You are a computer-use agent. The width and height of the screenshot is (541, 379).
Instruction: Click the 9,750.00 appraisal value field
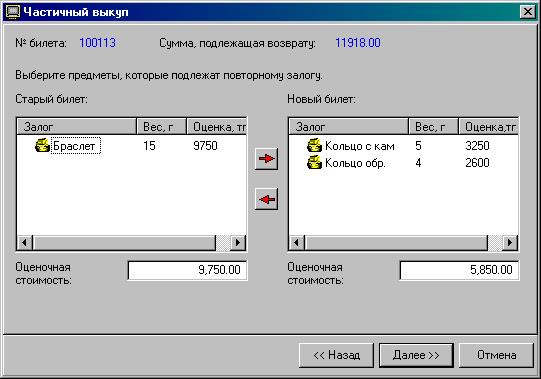pos(187,270)
